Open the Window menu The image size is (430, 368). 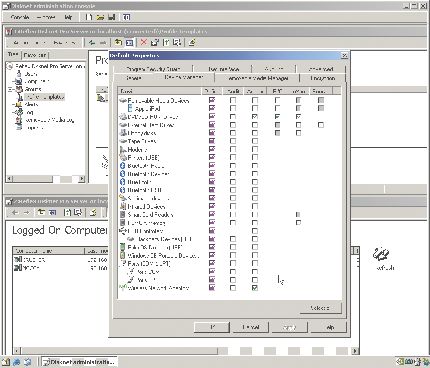pos(46,17)
